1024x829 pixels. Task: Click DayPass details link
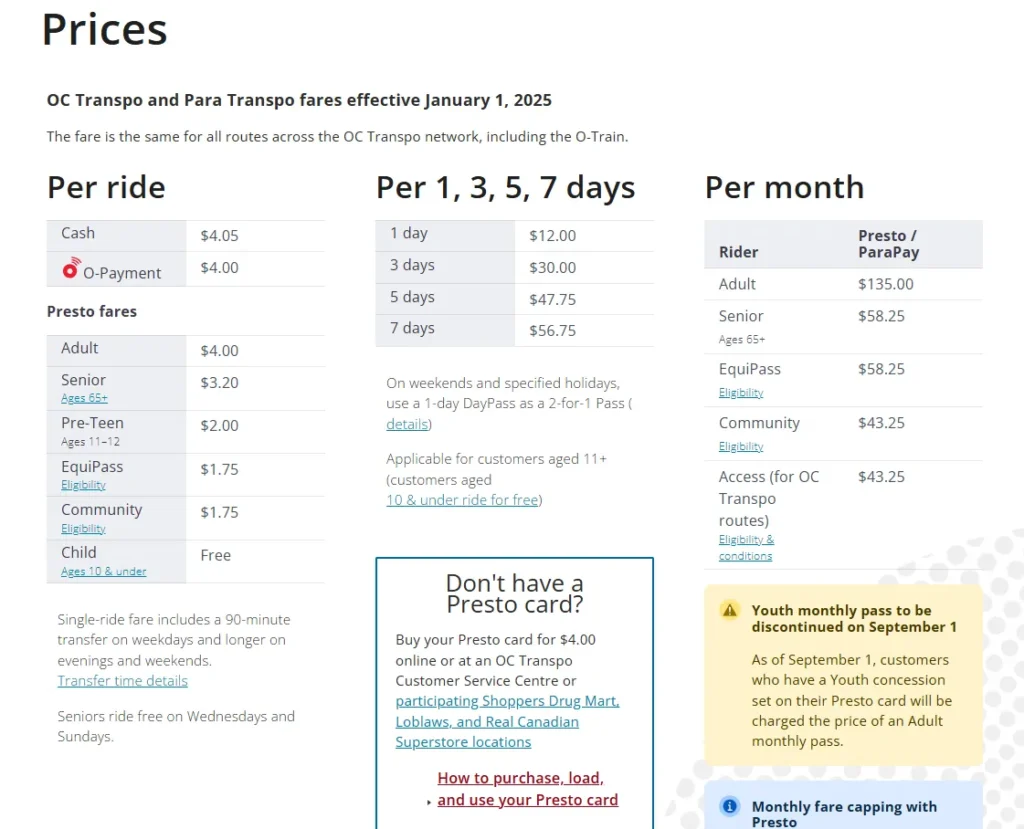tap(407, 424)
